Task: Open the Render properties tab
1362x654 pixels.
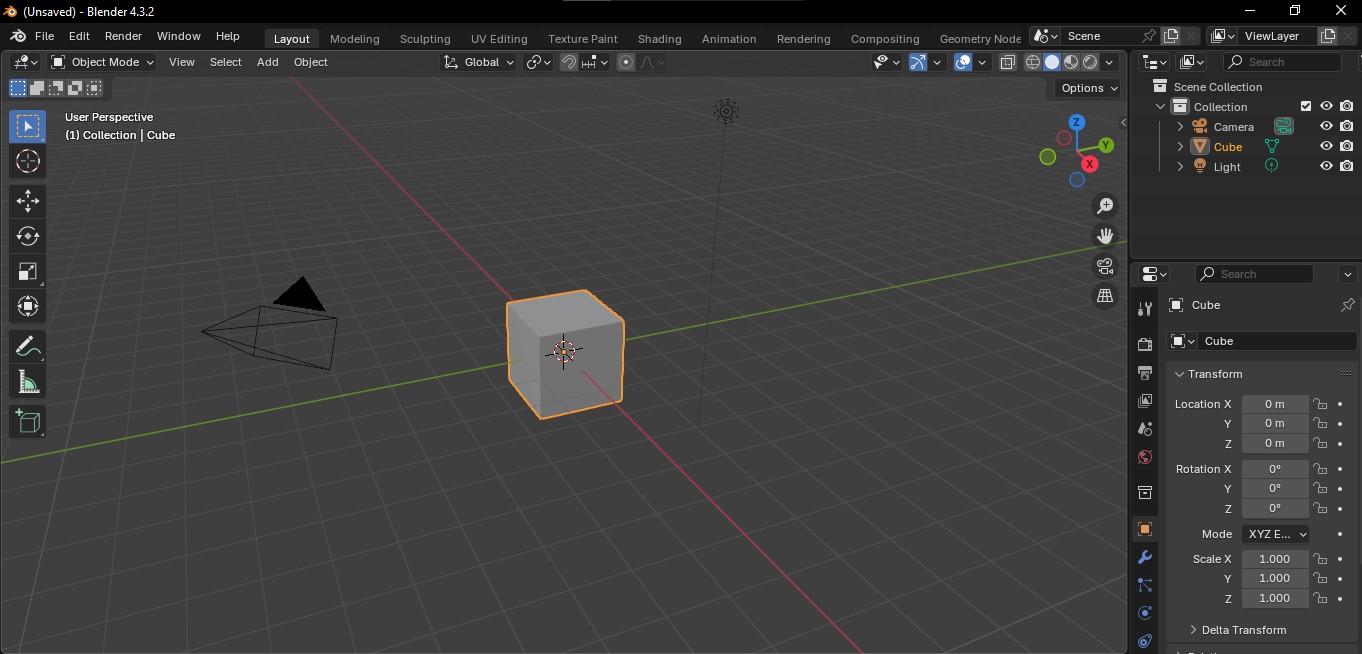Action: pyautogui.click(x=1145, y=345)
